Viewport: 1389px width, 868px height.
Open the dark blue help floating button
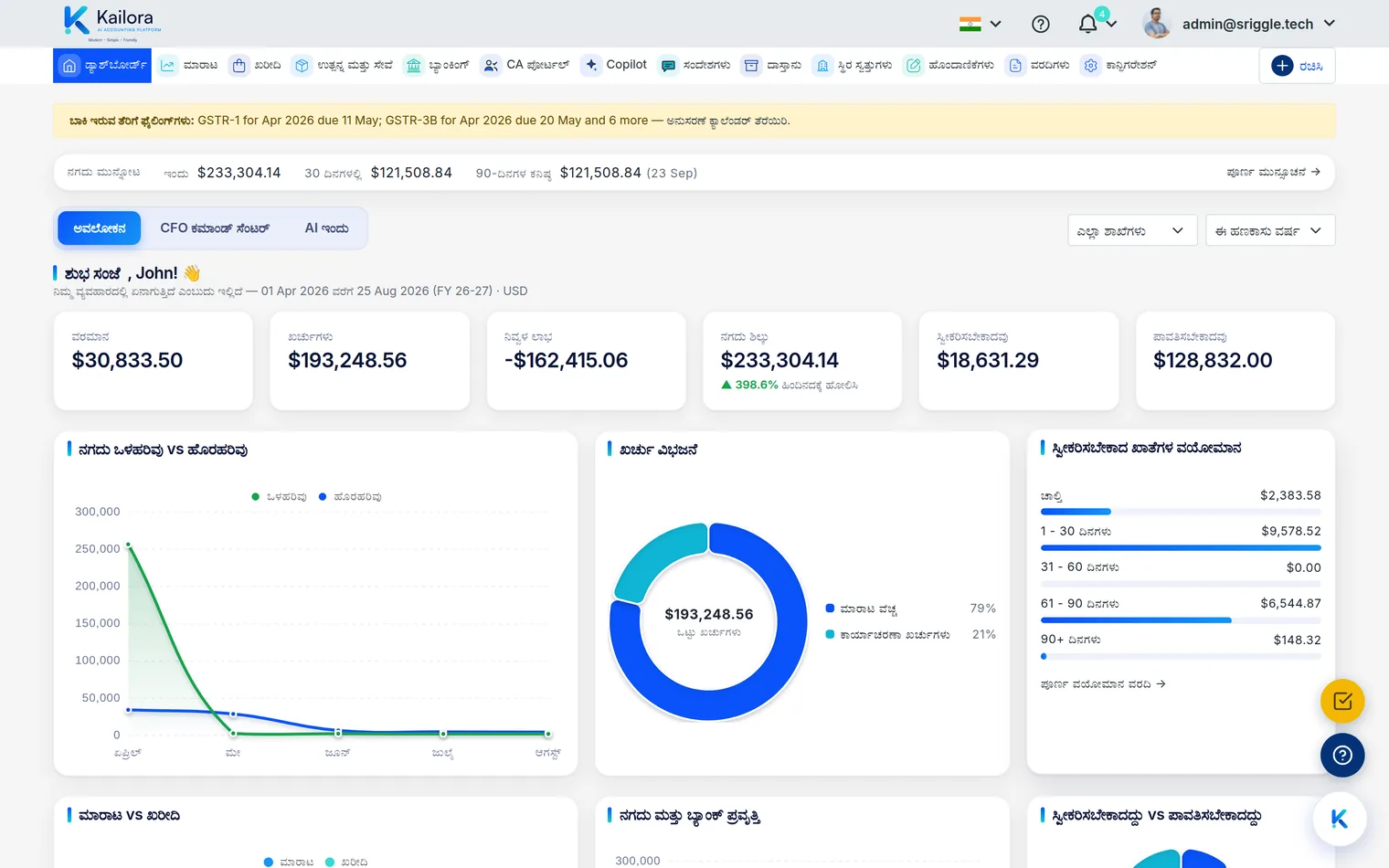1342,756
